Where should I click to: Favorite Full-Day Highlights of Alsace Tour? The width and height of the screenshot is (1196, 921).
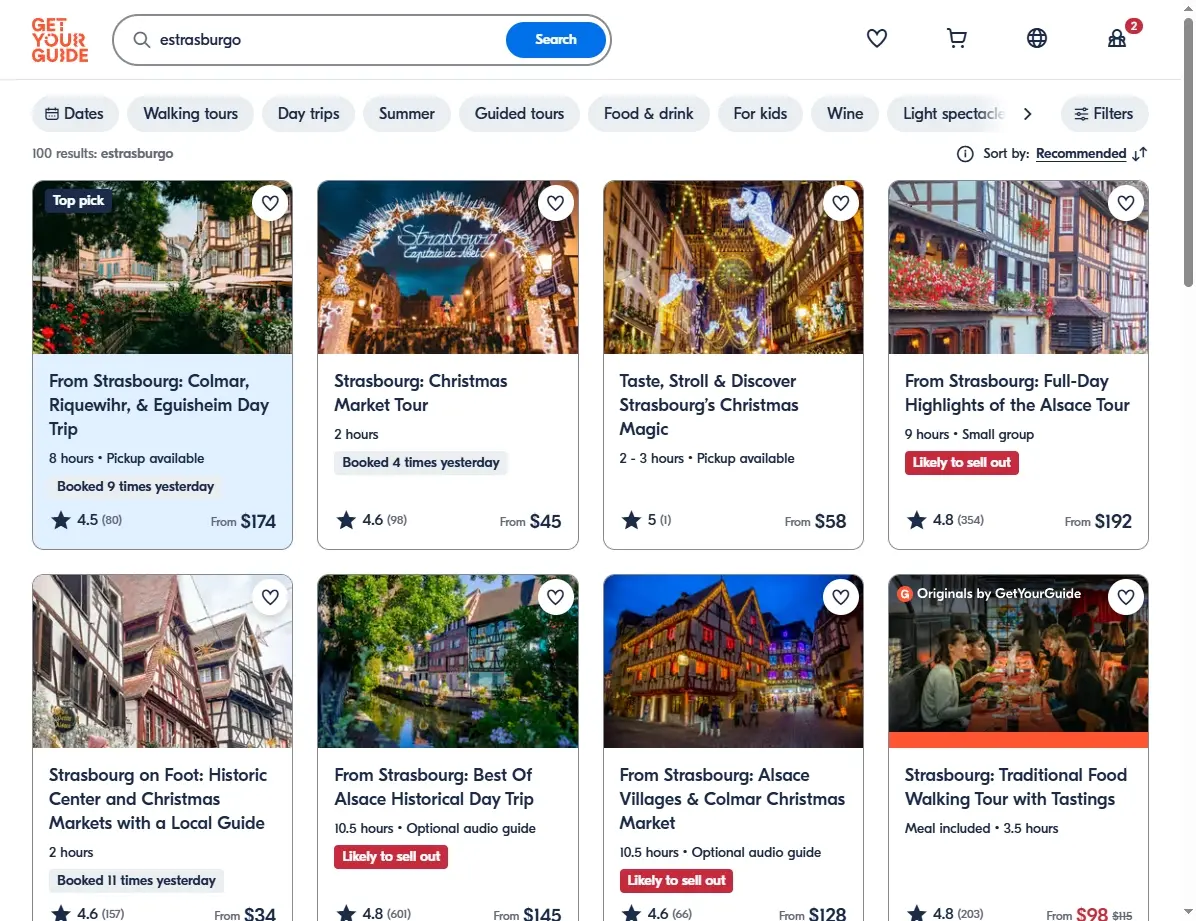coord(1126,203)
